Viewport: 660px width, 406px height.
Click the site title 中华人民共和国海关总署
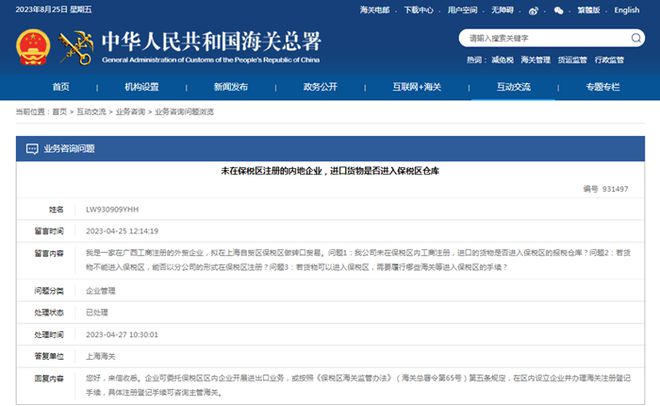(211, 41)
